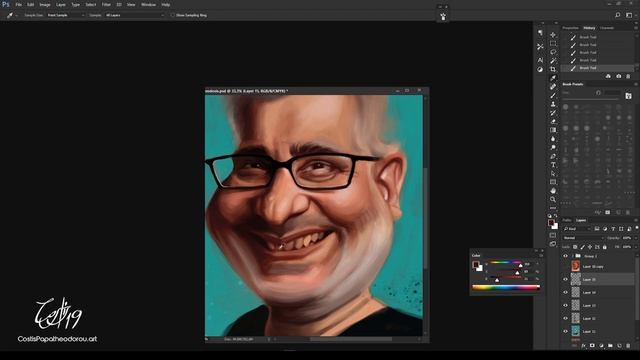Open the search magnifier in options bar
The width and height of the screenshot is (640, 360).
pos(618,15)
